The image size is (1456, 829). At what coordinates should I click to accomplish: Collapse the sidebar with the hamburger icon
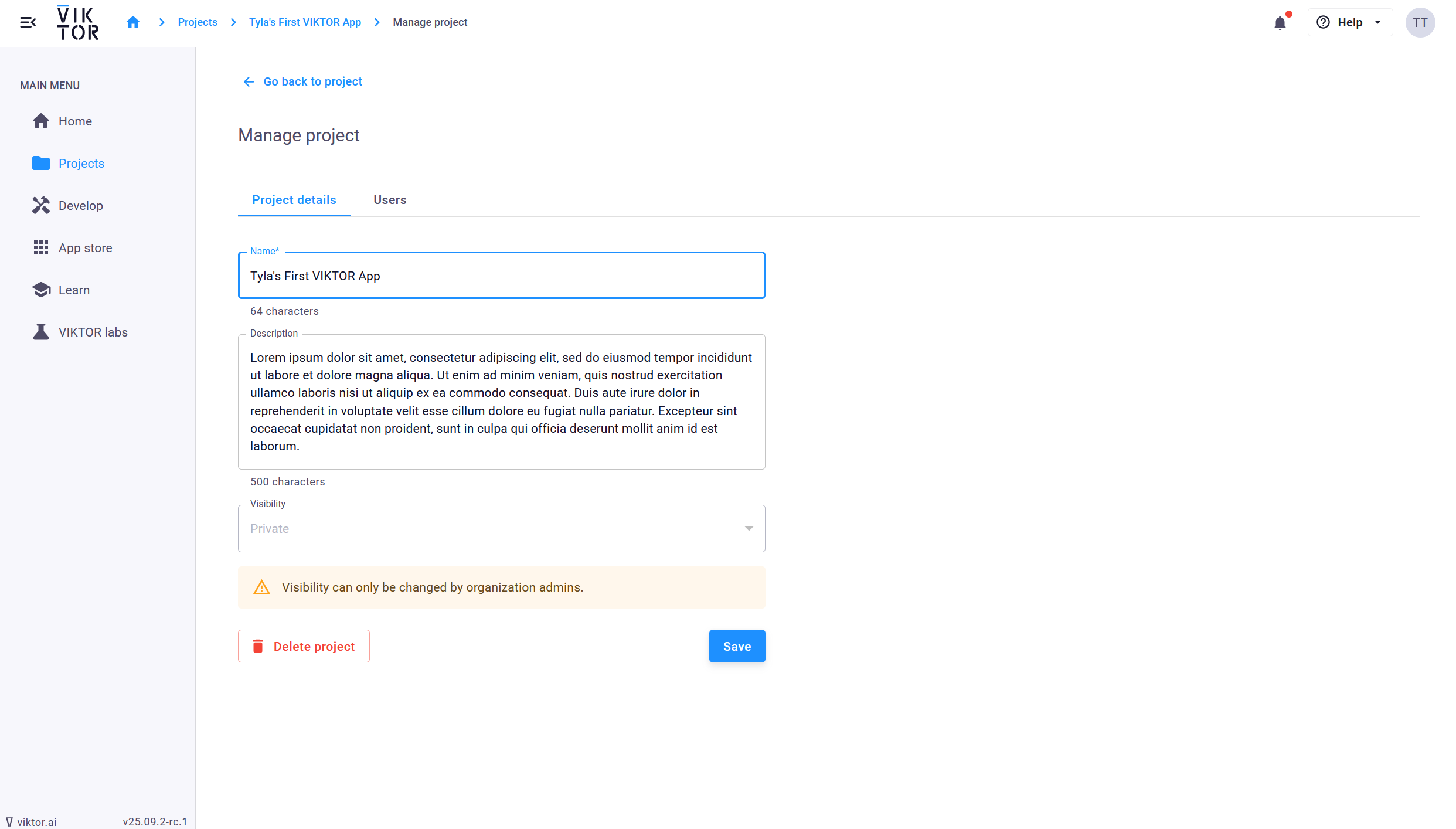coord(28,22)
